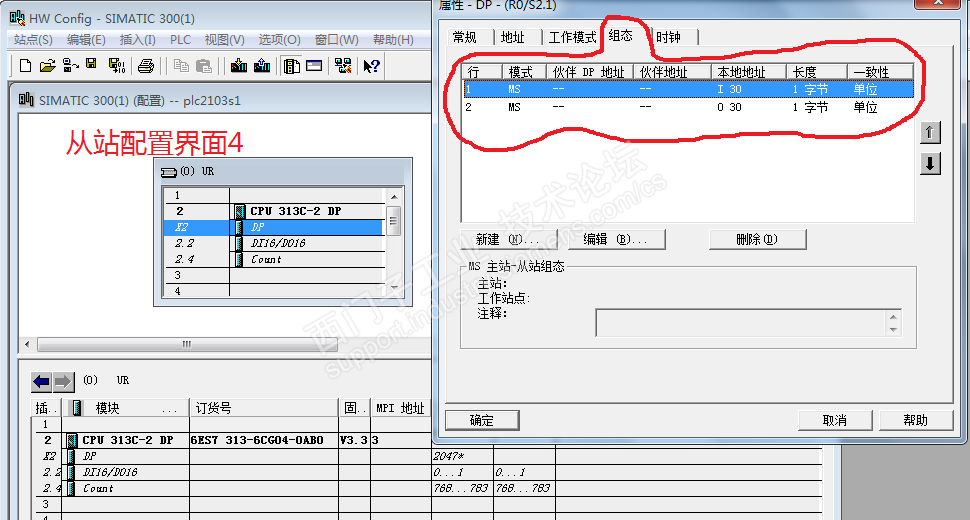Switch to the 时钟 tab
The height and width of the screenshot is (520, 970).
(x=668, y=37)
